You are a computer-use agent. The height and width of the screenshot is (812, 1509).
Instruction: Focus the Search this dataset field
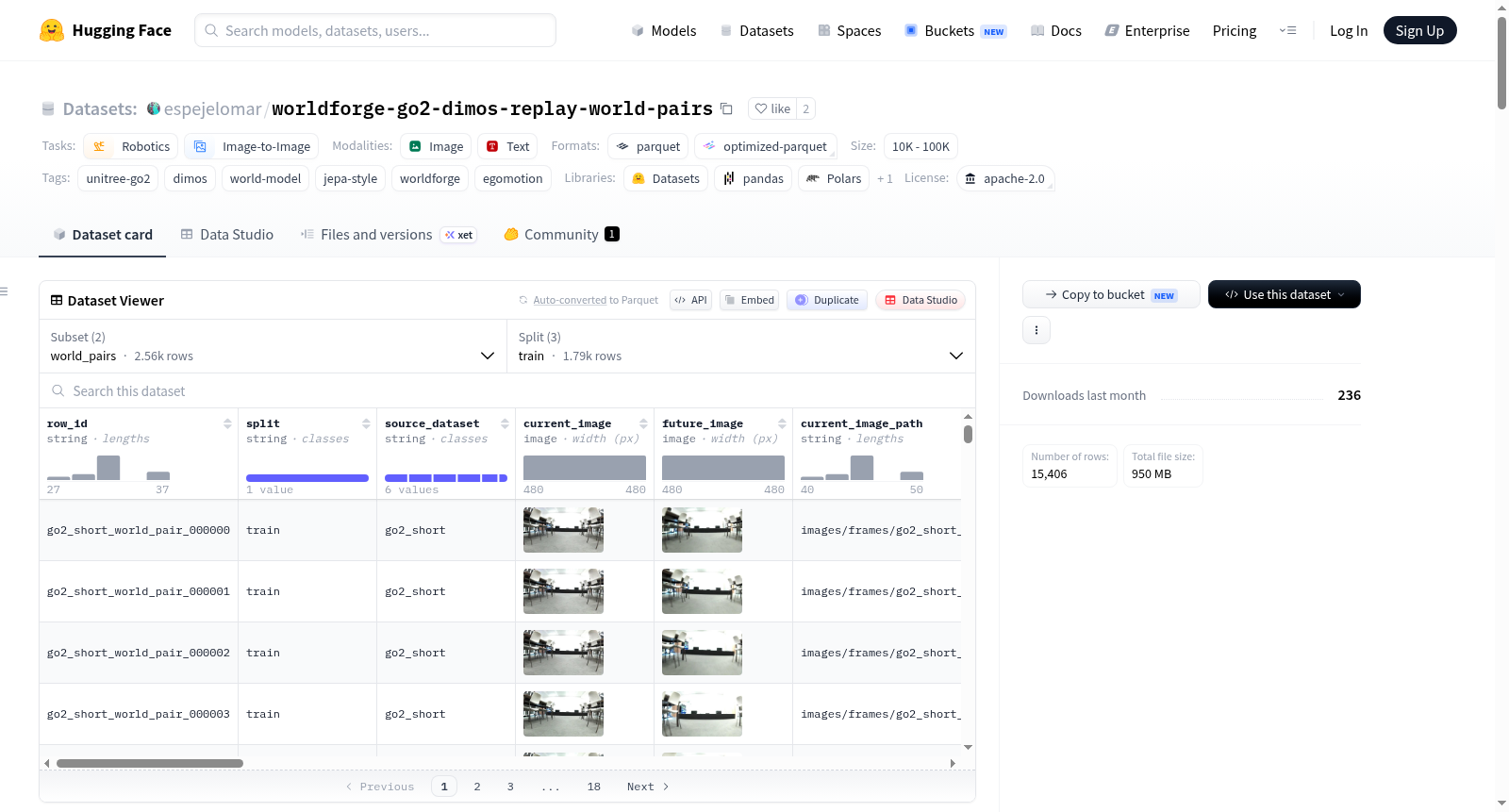coord(507,390)
